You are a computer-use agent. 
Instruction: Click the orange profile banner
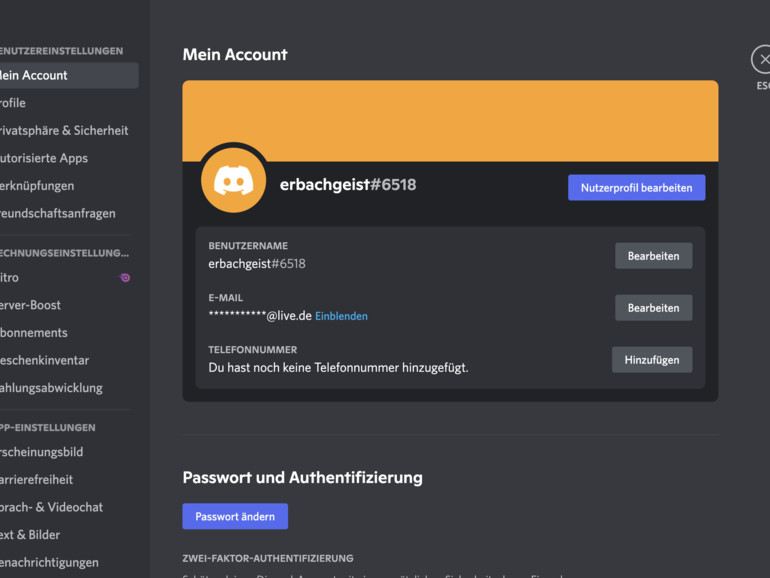(450, 121)
